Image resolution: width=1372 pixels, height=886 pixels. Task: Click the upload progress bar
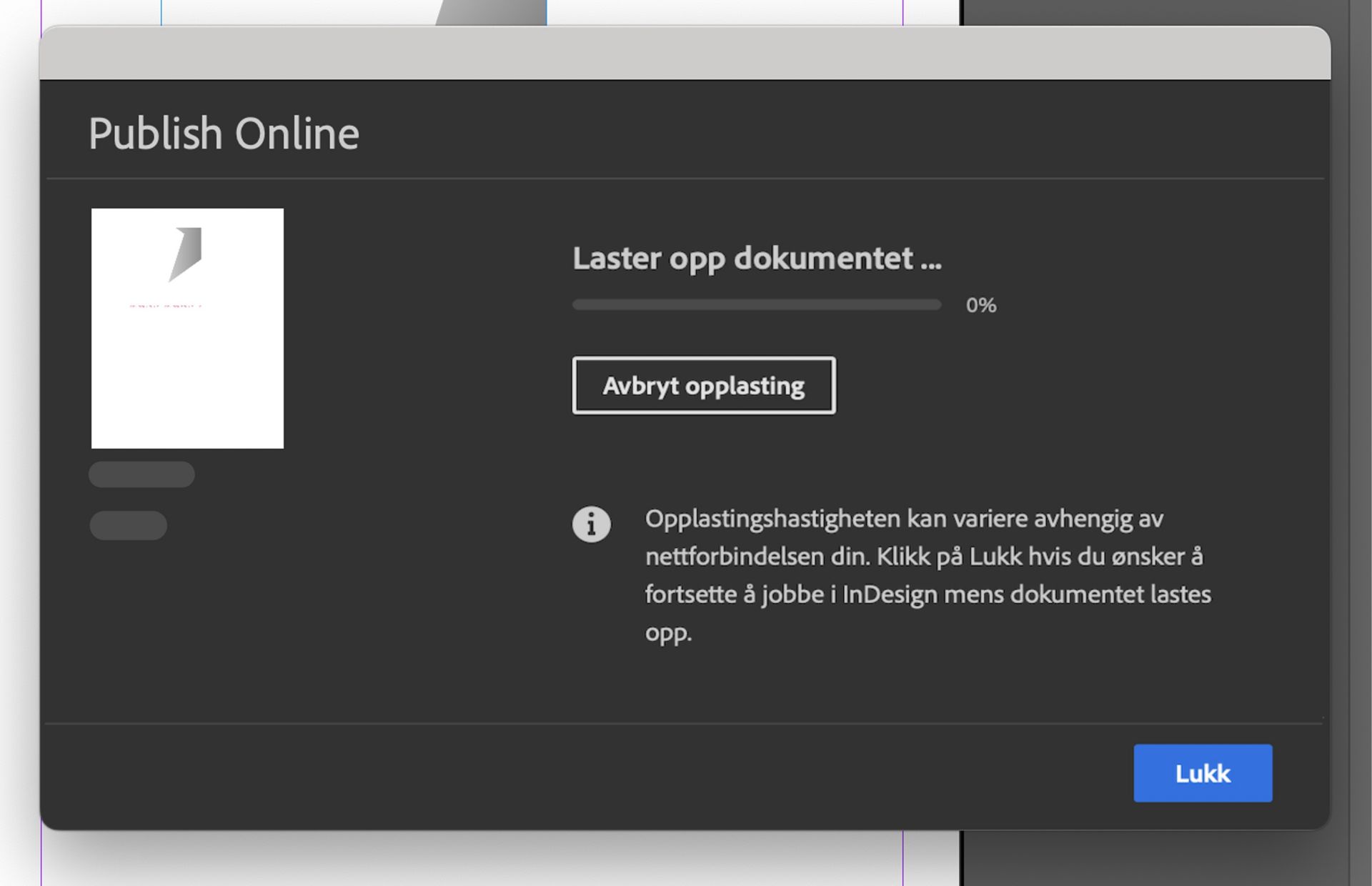pyautogui.click(x=756, y=304)
